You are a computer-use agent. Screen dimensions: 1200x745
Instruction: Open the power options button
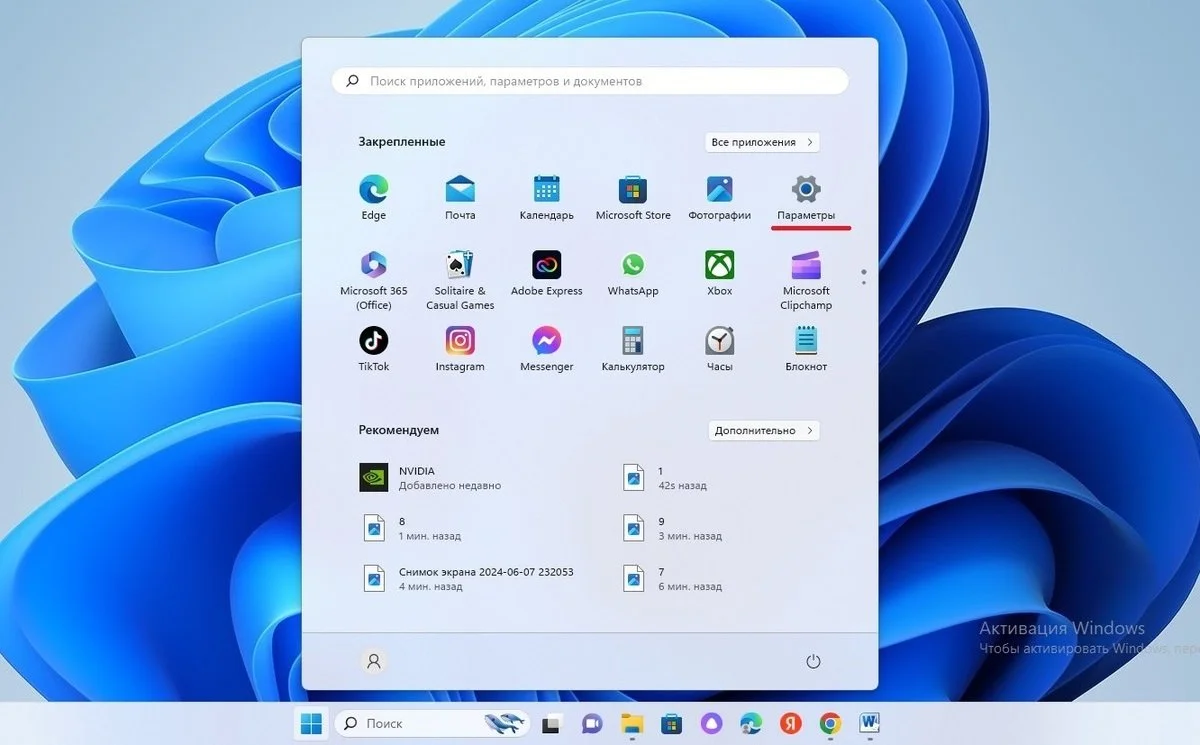point(813,661)
